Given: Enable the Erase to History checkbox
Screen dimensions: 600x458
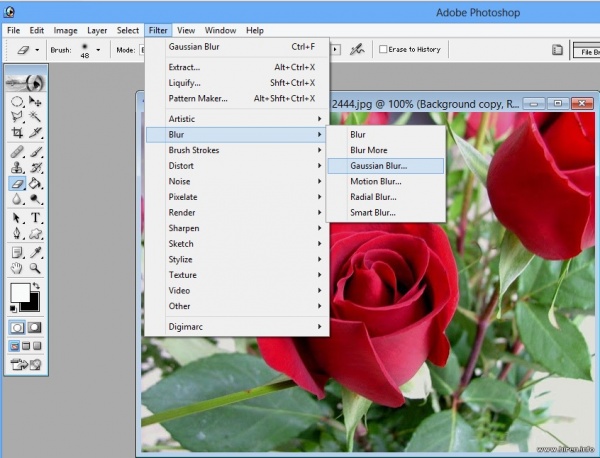Looking at the screenshot, I should pos(385,49).
